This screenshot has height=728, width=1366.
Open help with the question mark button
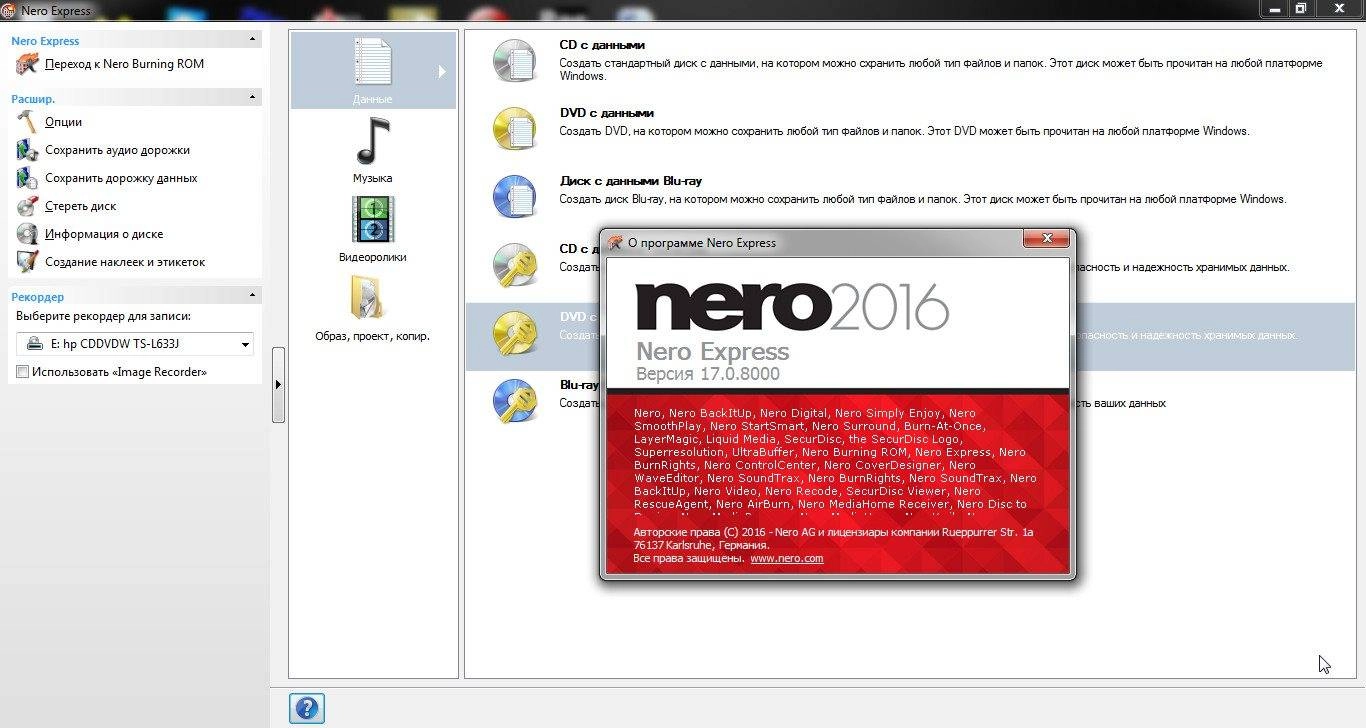(x=307, y=708)
